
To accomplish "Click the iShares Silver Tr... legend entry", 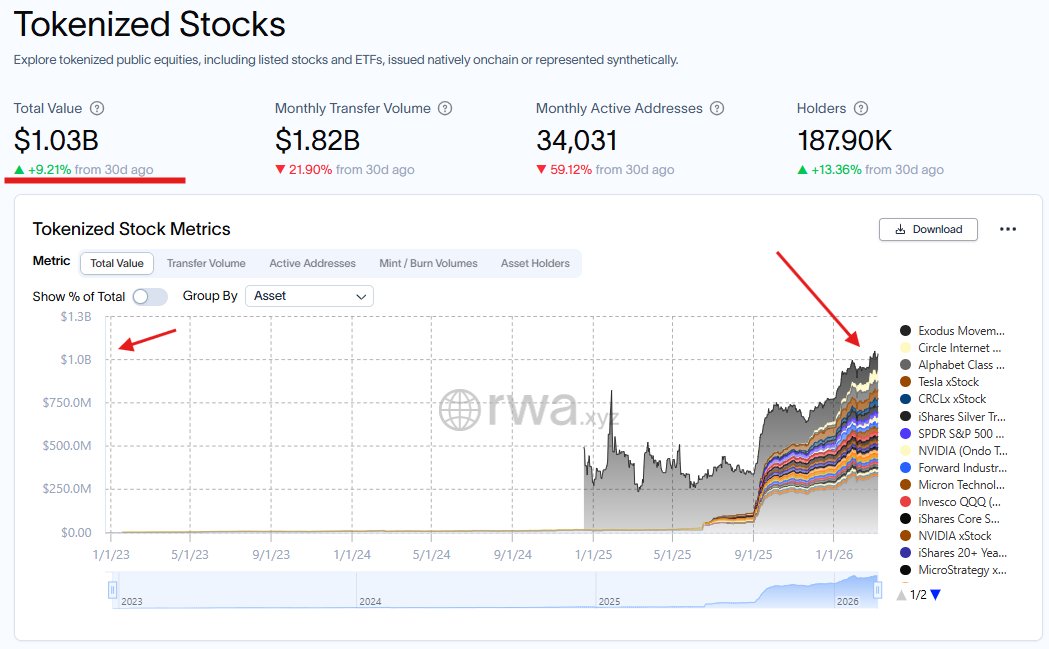I will point(953,416).
